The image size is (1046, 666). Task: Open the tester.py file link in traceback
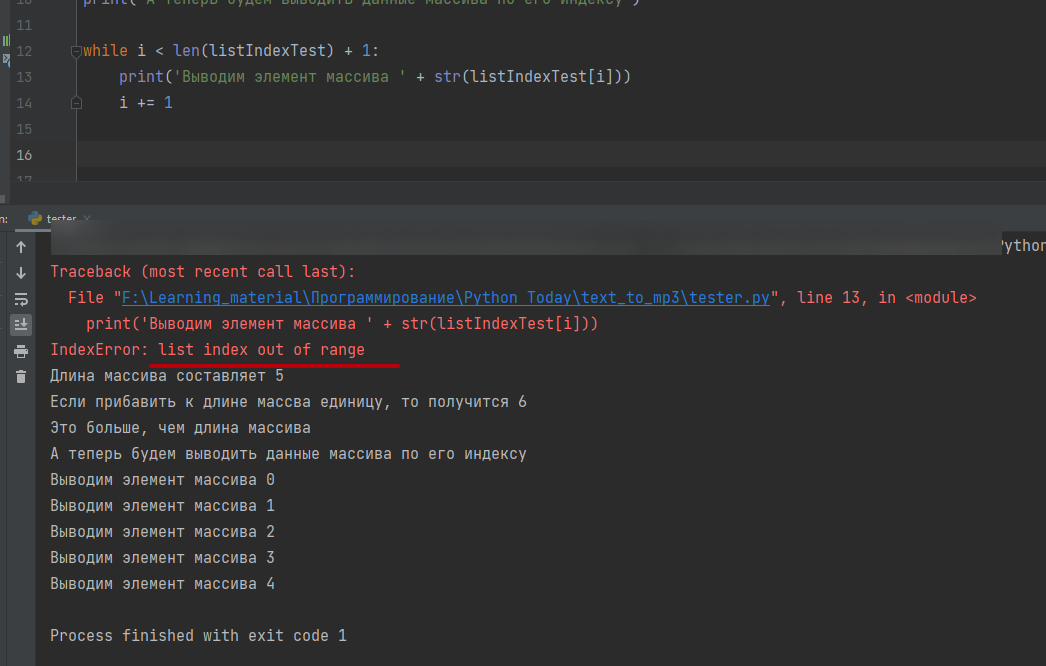tap(445, 298)
